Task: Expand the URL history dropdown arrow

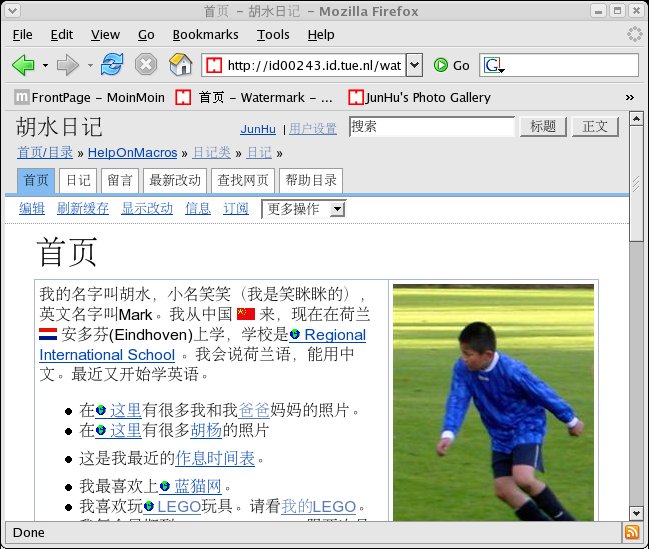Action: pyautogui.click(x=414, y=65)
